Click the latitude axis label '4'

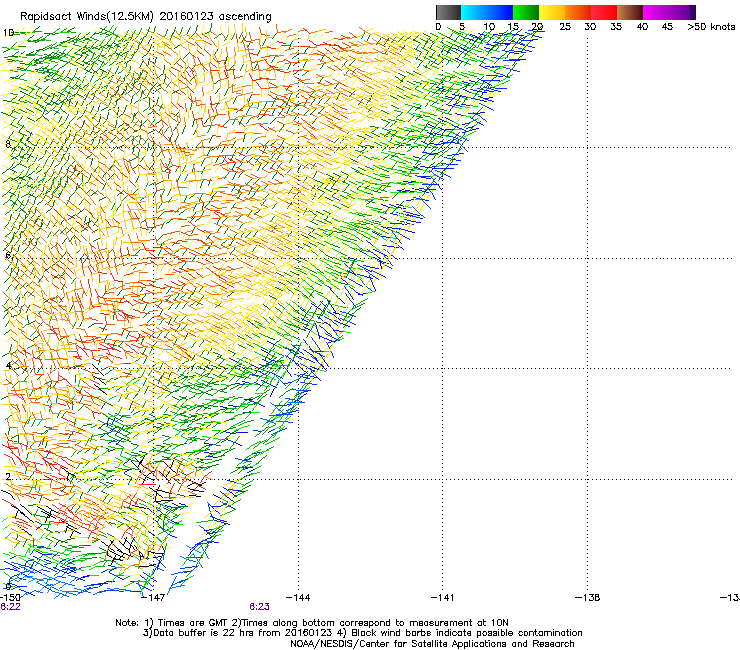coord(8,365)
